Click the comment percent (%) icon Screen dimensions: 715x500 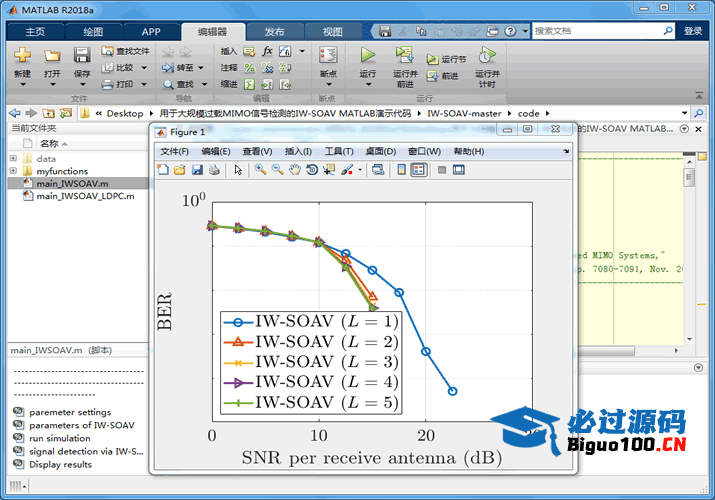[x=249, y=68]
